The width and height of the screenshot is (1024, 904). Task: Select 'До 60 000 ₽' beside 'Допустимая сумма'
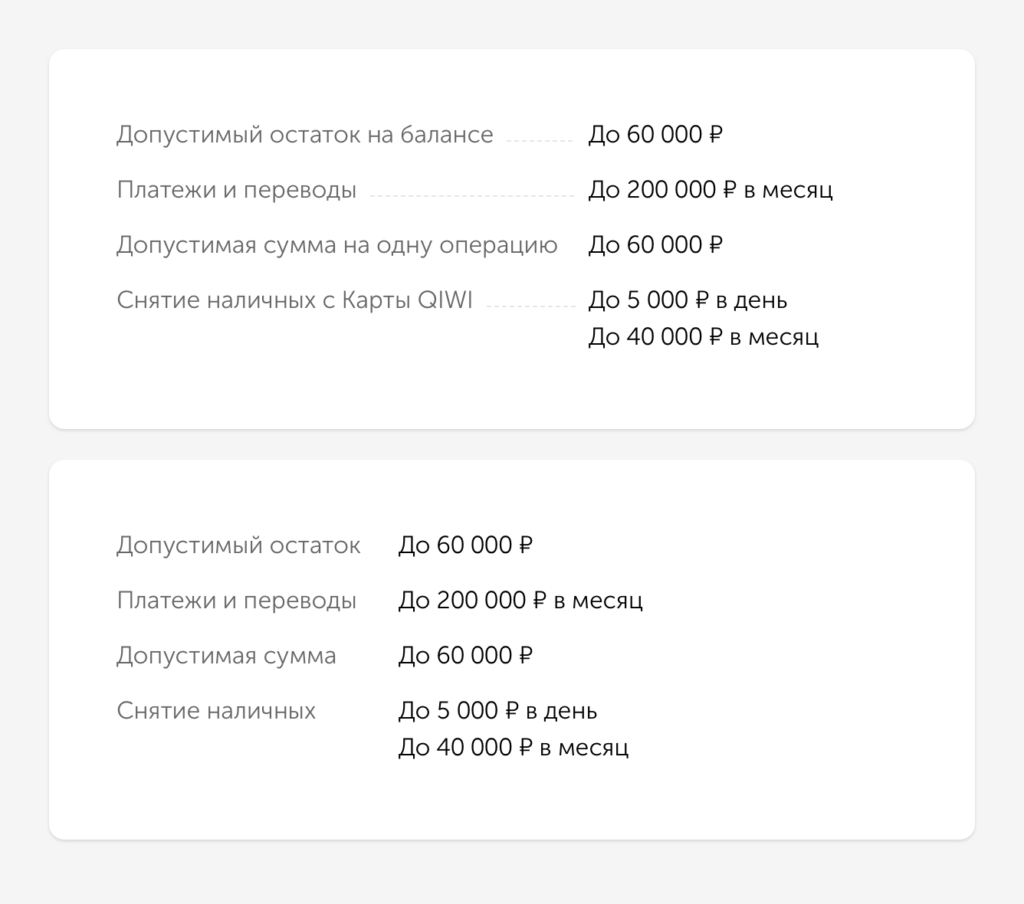click(466, 656)
